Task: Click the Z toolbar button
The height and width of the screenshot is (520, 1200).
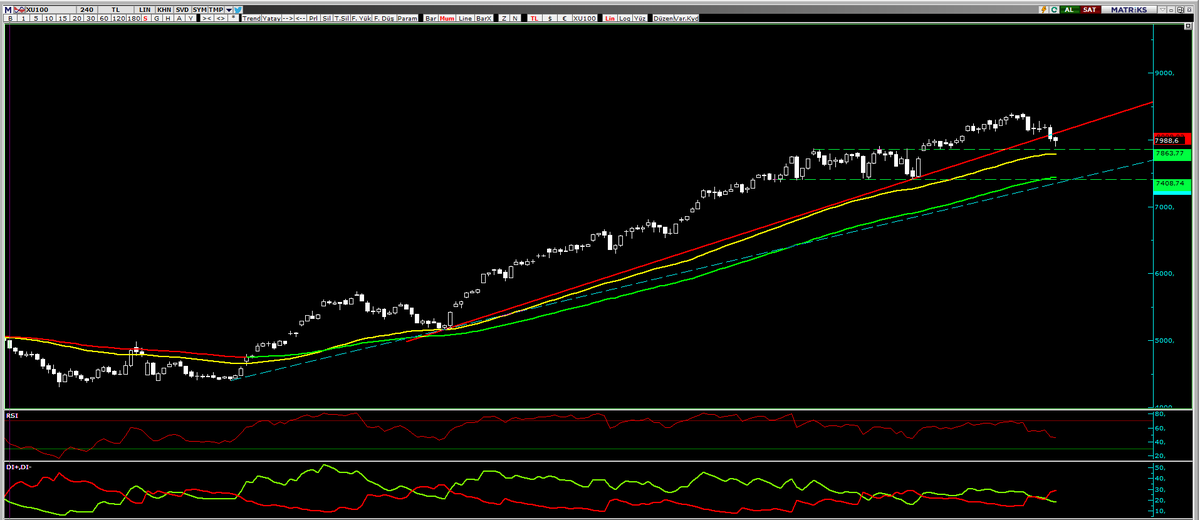Action: (x=504, y=19)
